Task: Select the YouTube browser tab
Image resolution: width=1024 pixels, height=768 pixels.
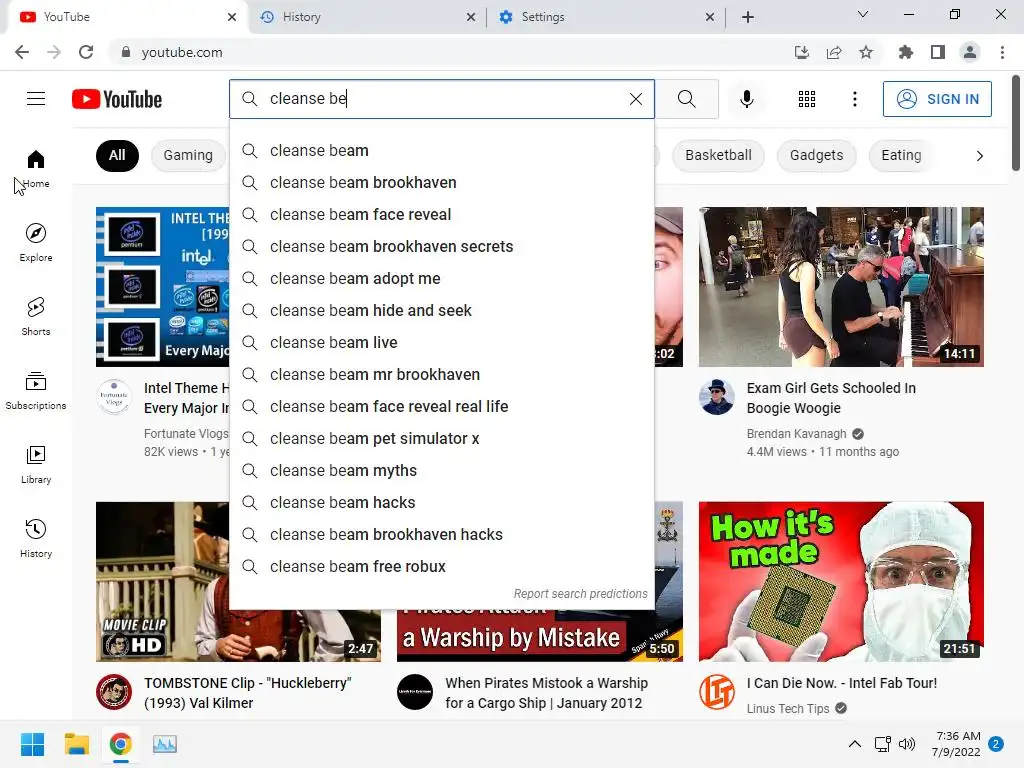Action: pos(128,17)
